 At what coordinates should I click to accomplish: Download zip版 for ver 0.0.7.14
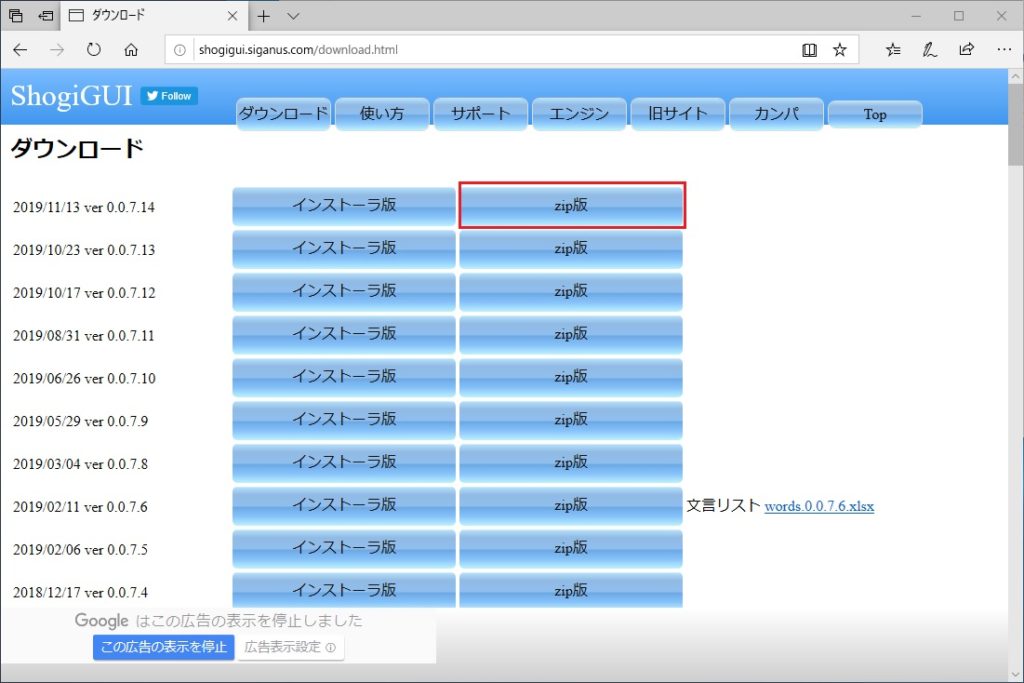click(x=571, y=205)
